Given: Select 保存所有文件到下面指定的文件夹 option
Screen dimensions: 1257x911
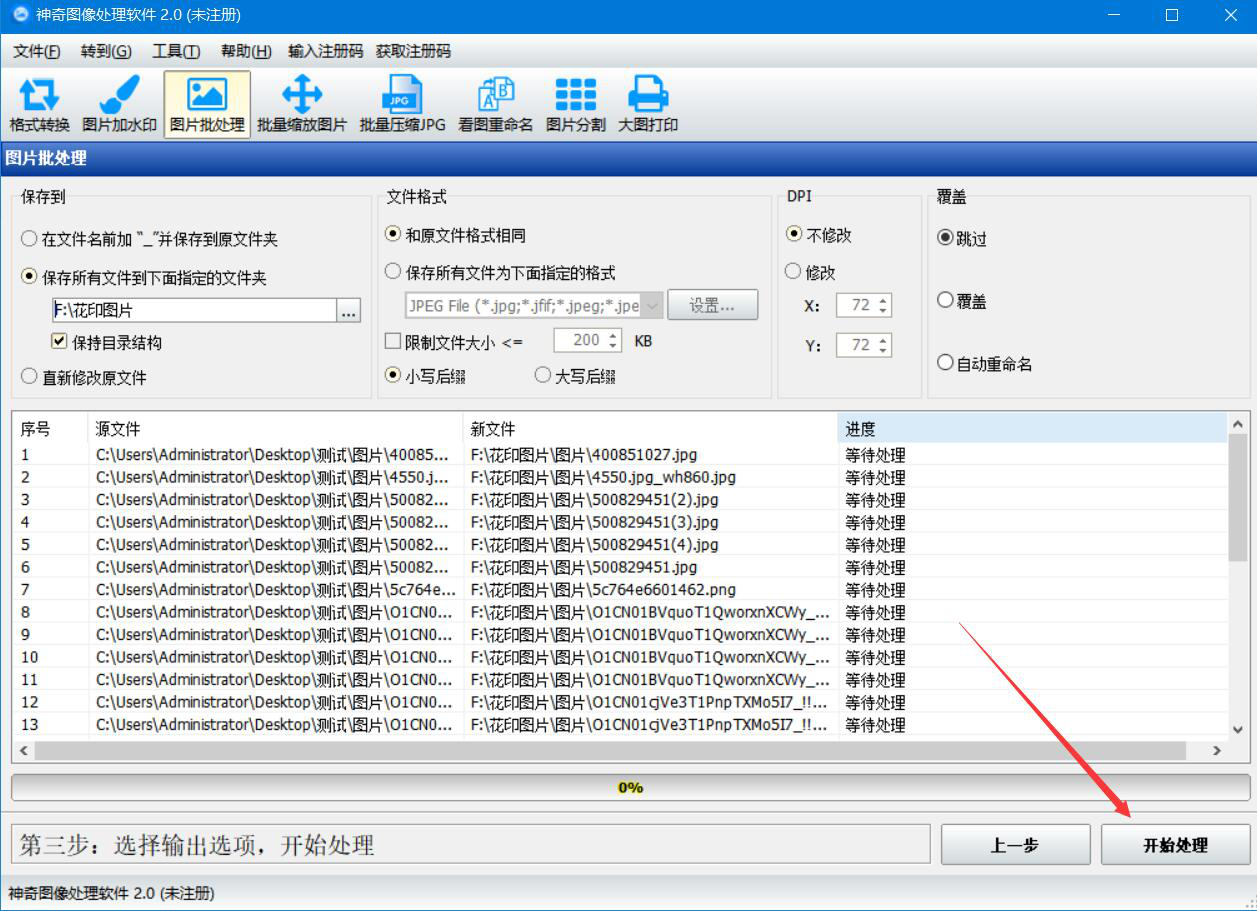Looking at the screenshot, I should coord(144,278).
